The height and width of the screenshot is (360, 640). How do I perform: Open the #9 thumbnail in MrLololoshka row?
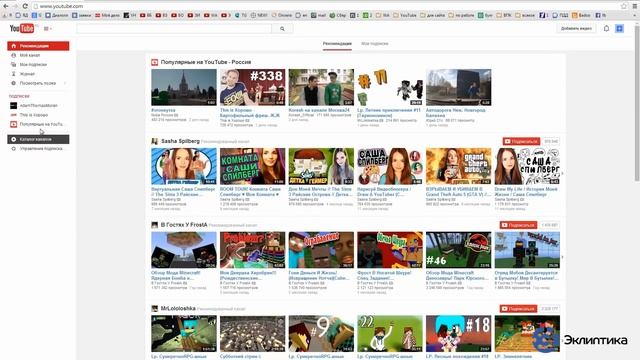click(x=321, y=333)
